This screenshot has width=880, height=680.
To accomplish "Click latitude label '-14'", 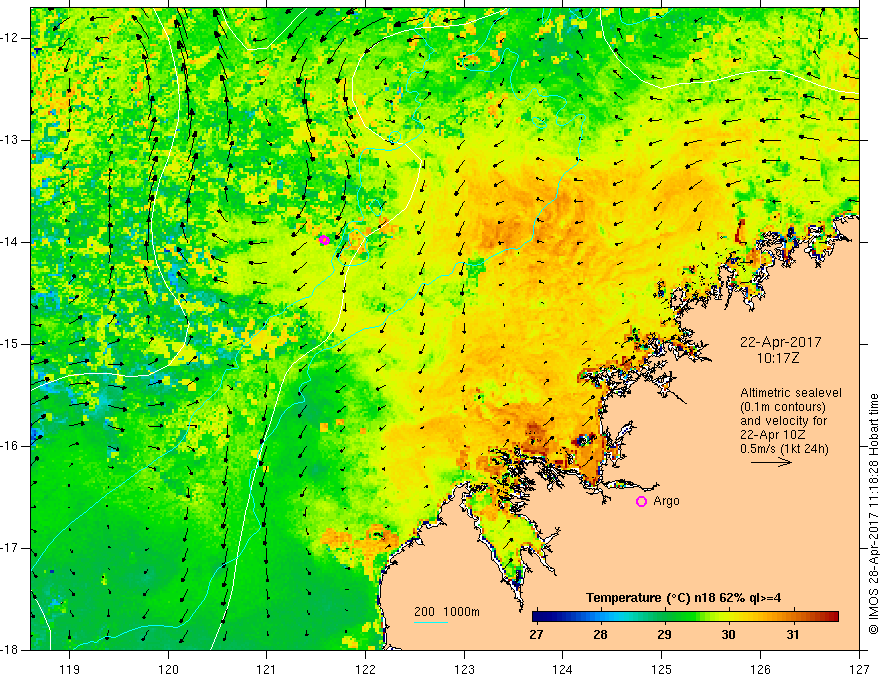I will coord(10,242).
